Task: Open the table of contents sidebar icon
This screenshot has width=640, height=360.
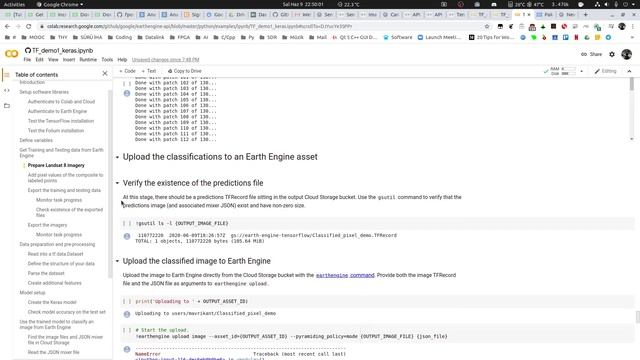Action: point(7,75)
